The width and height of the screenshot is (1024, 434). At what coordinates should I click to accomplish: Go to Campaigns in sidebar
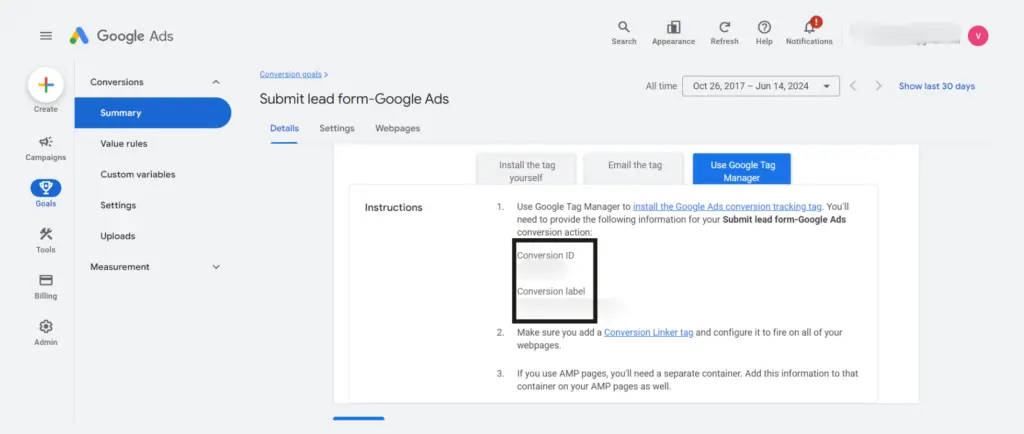[46, 148]
